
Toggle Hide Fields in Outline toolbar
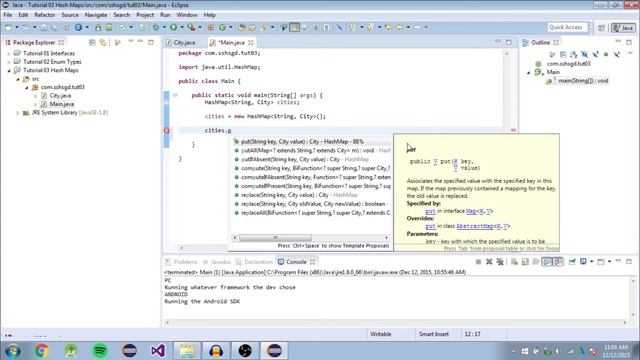click(x=584, y=54)
